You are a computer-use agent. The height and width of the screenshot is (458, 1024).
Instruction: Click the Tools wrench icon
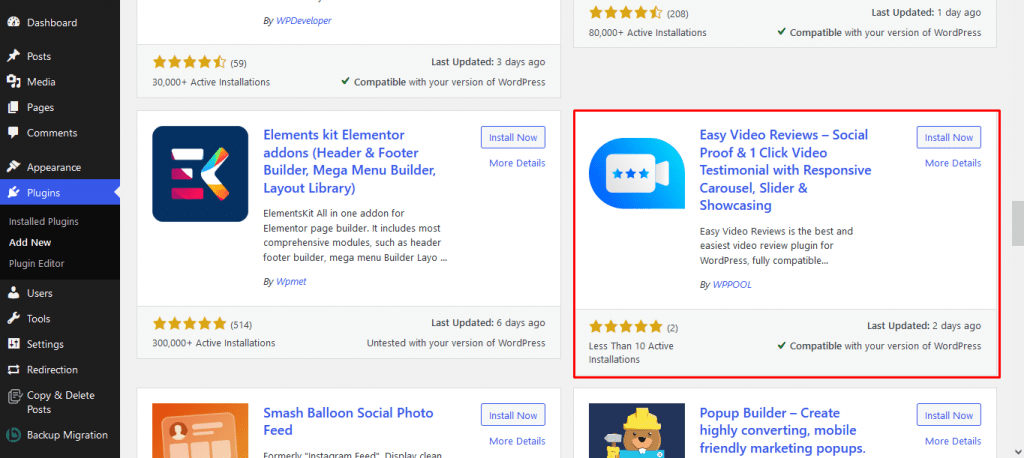coord(13,319)
